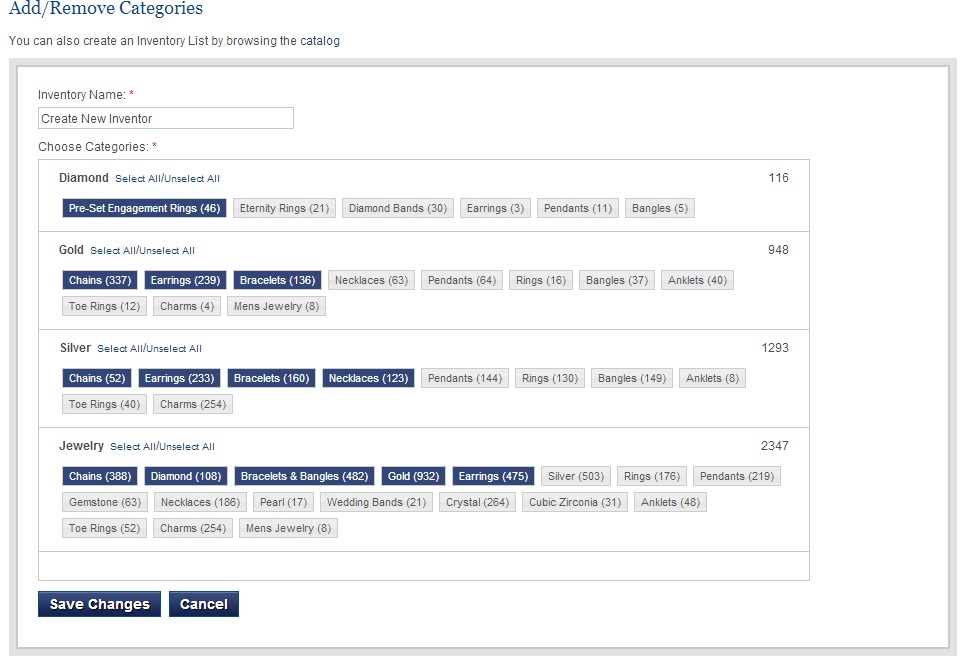Select Gold Necklaces (63) category
The image size is (967, 667).
pyautogui.click(x=371, y=280)
